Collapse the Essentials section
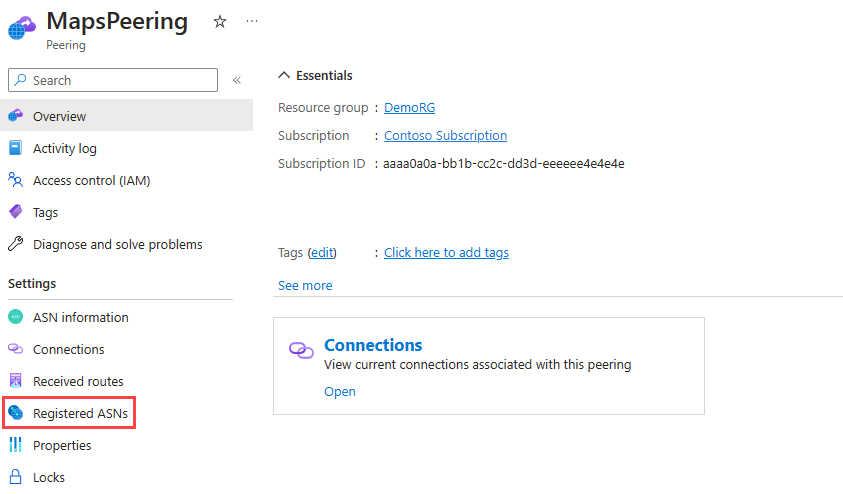Image resolution: width=843 pixels, height=494 pixels. pyautogui.click(x=284, y=75)
